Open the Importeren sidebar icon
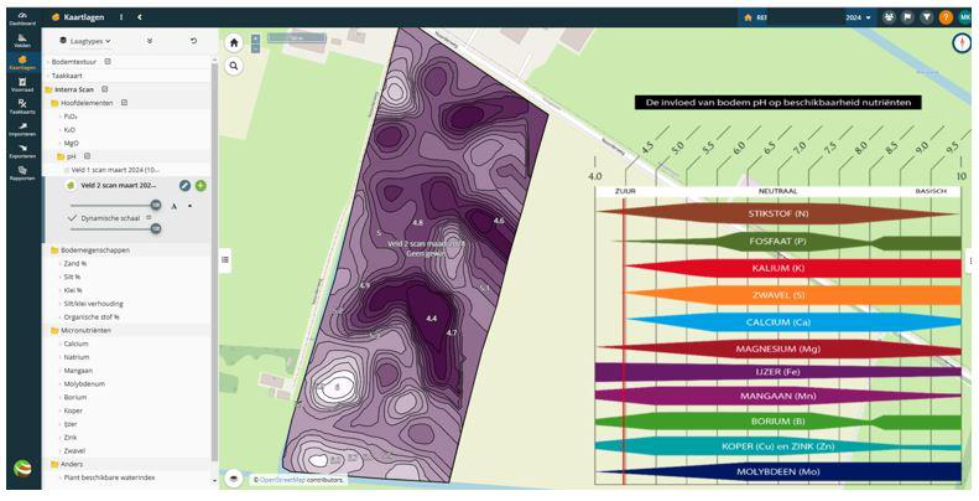Viewport: 979px width, 501px height. point(22,129)
